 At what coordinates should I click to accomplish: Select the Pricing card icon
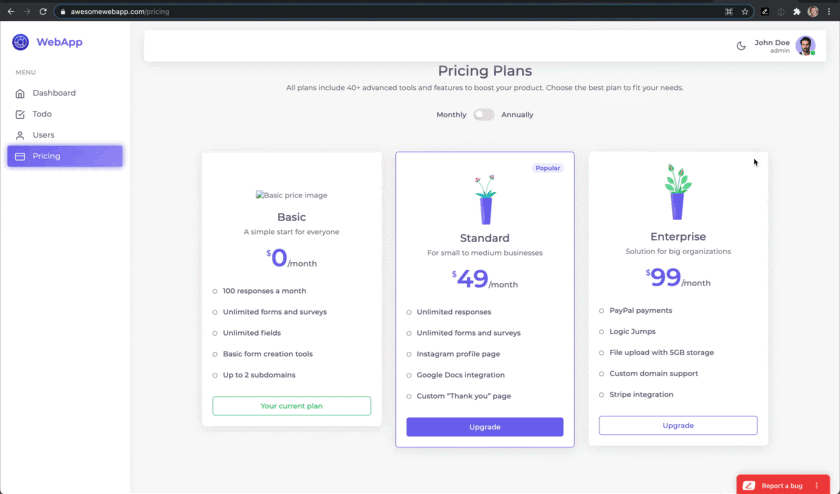[x=20, y=156]
